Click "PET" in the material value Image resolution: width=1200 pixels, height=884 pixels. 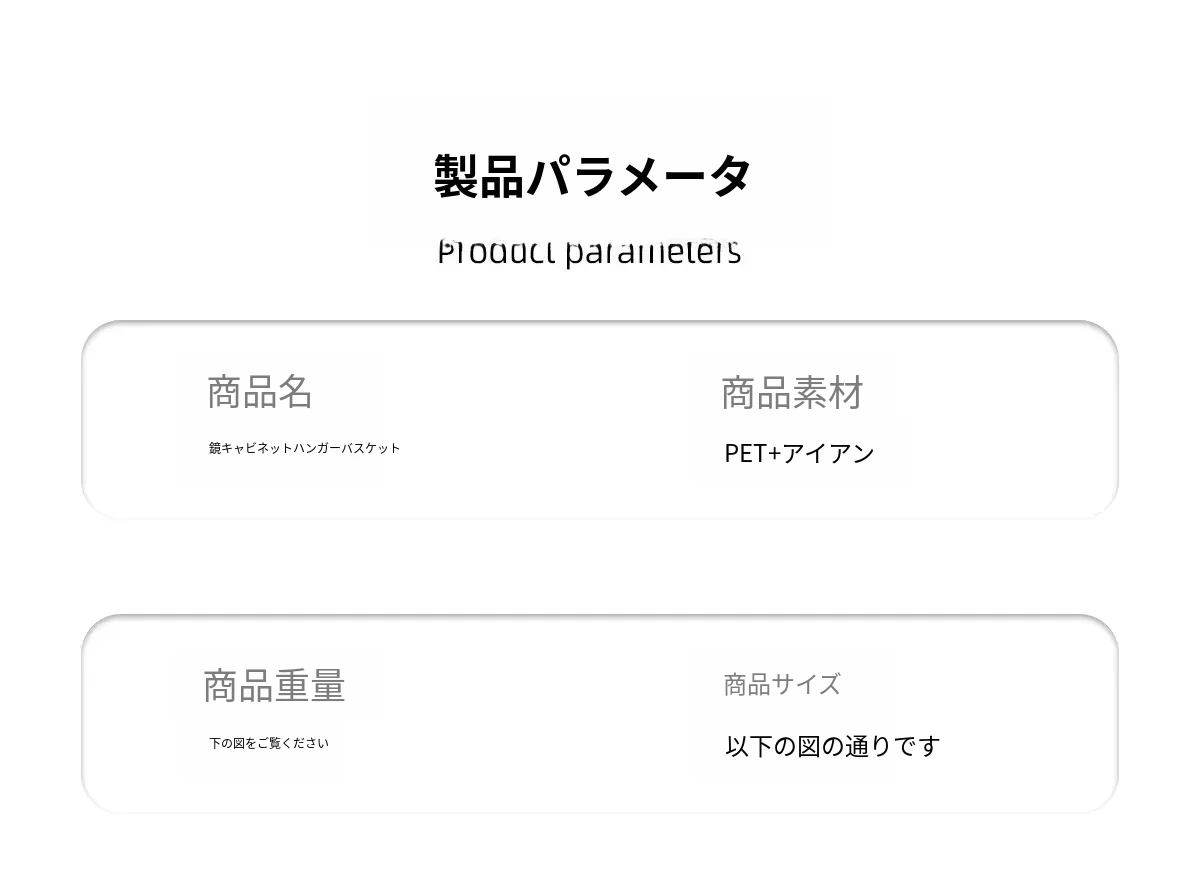[x=745, y=453]
